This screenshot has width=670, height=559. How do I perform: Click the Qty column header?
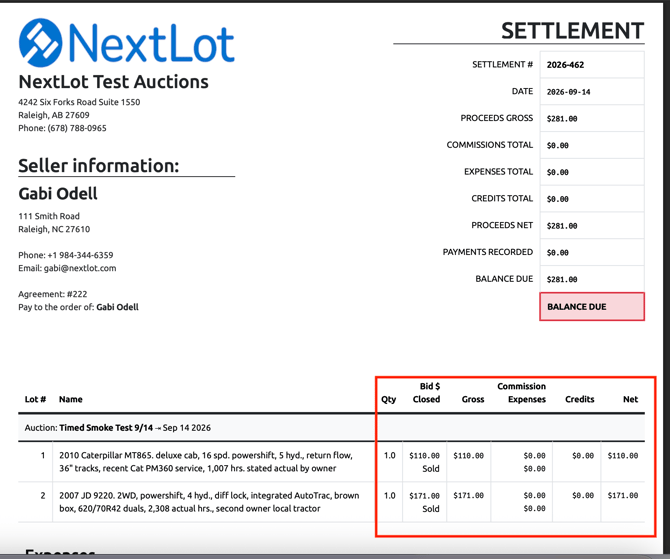point(388,400)
